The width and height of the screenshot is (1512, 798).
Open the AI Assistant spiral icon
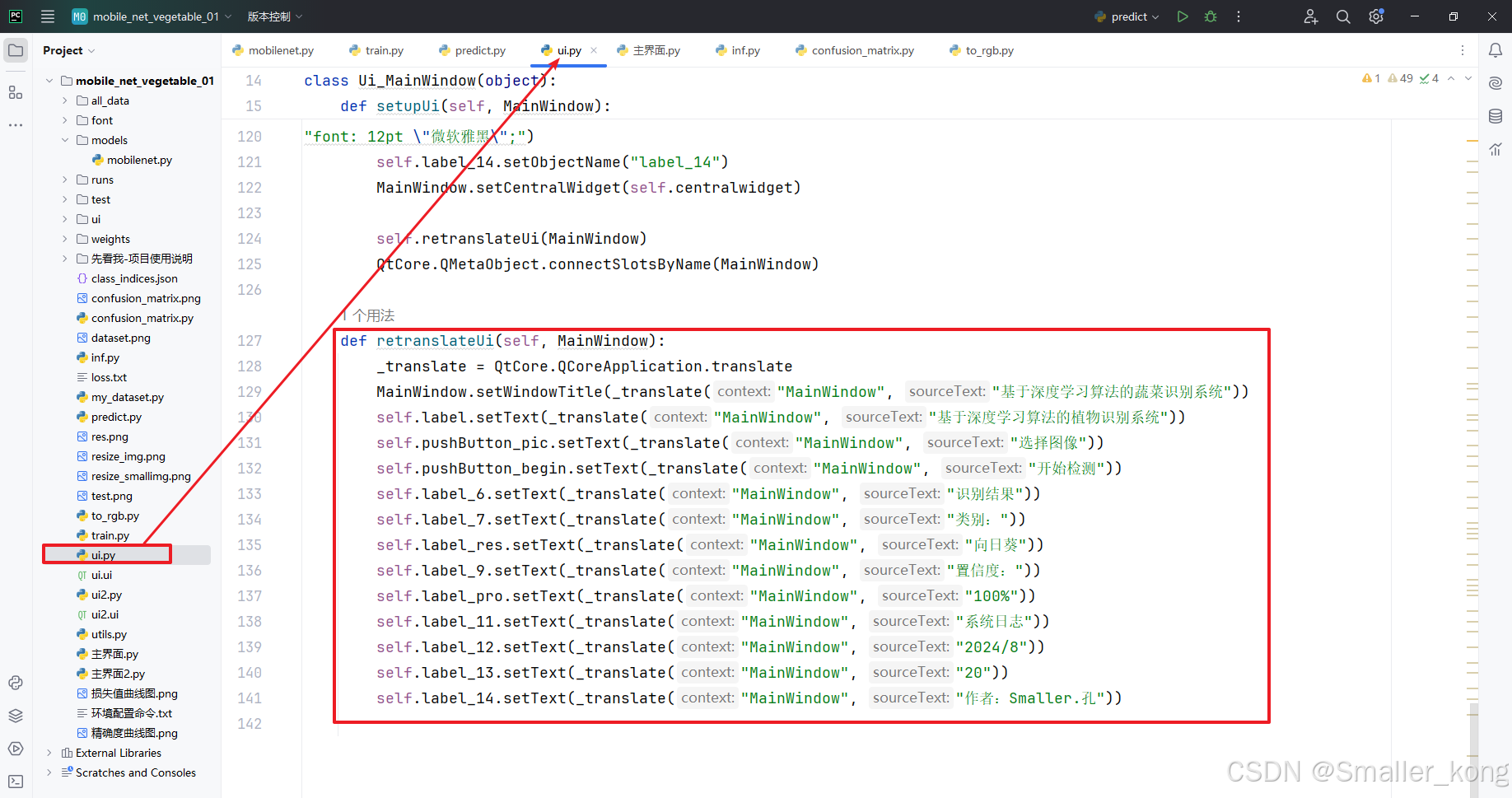pyautogui.click(x=1496, y=83)
